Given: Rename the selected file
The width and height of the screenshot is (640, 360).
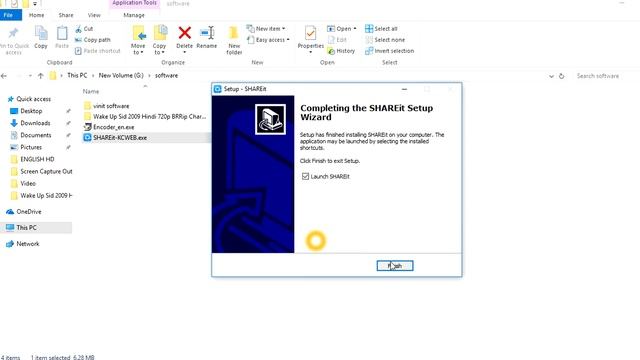Looking at the screenshot, I should [207, 38].
